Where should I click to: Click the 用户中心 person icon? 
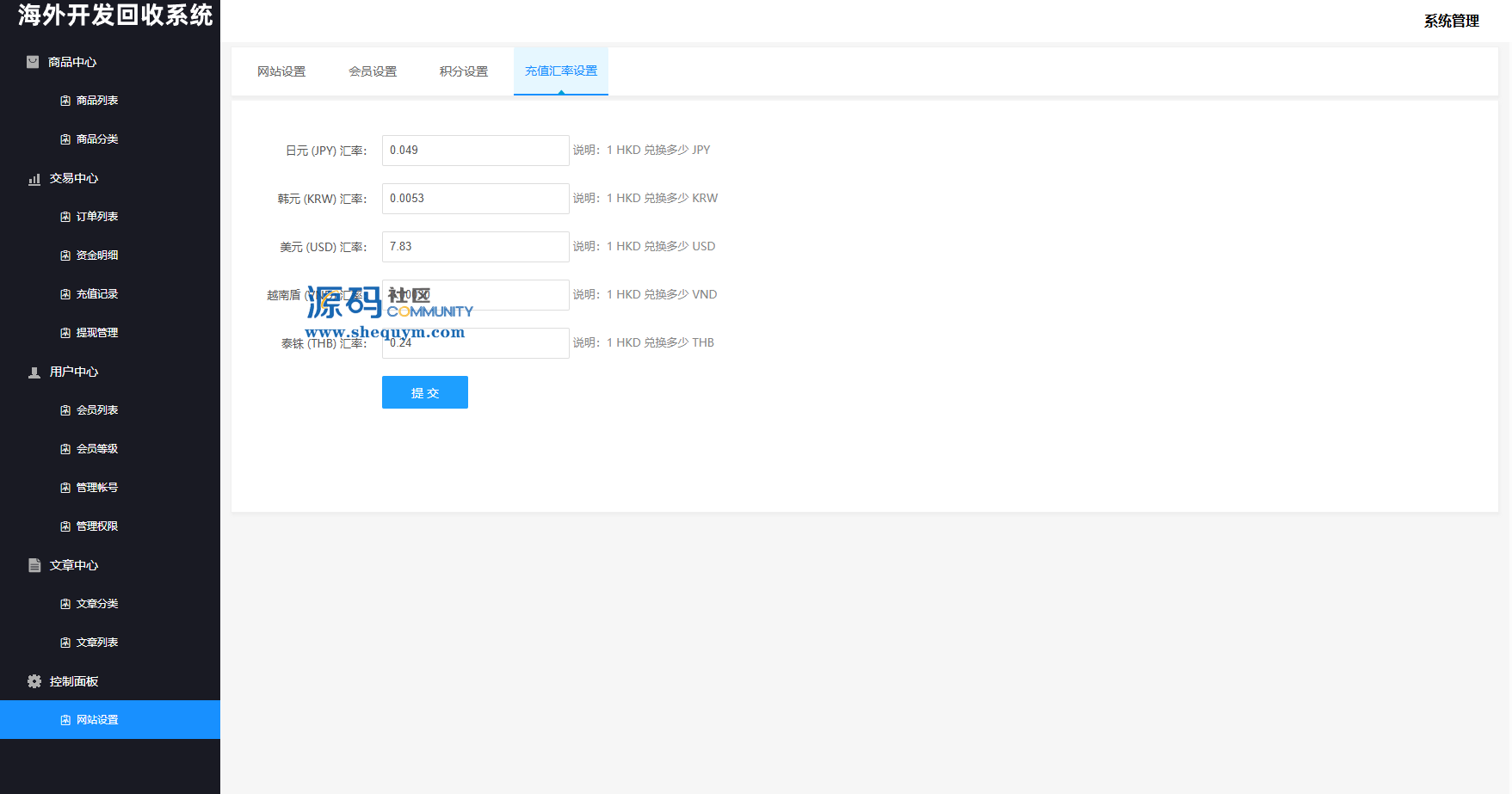point(34,372)
